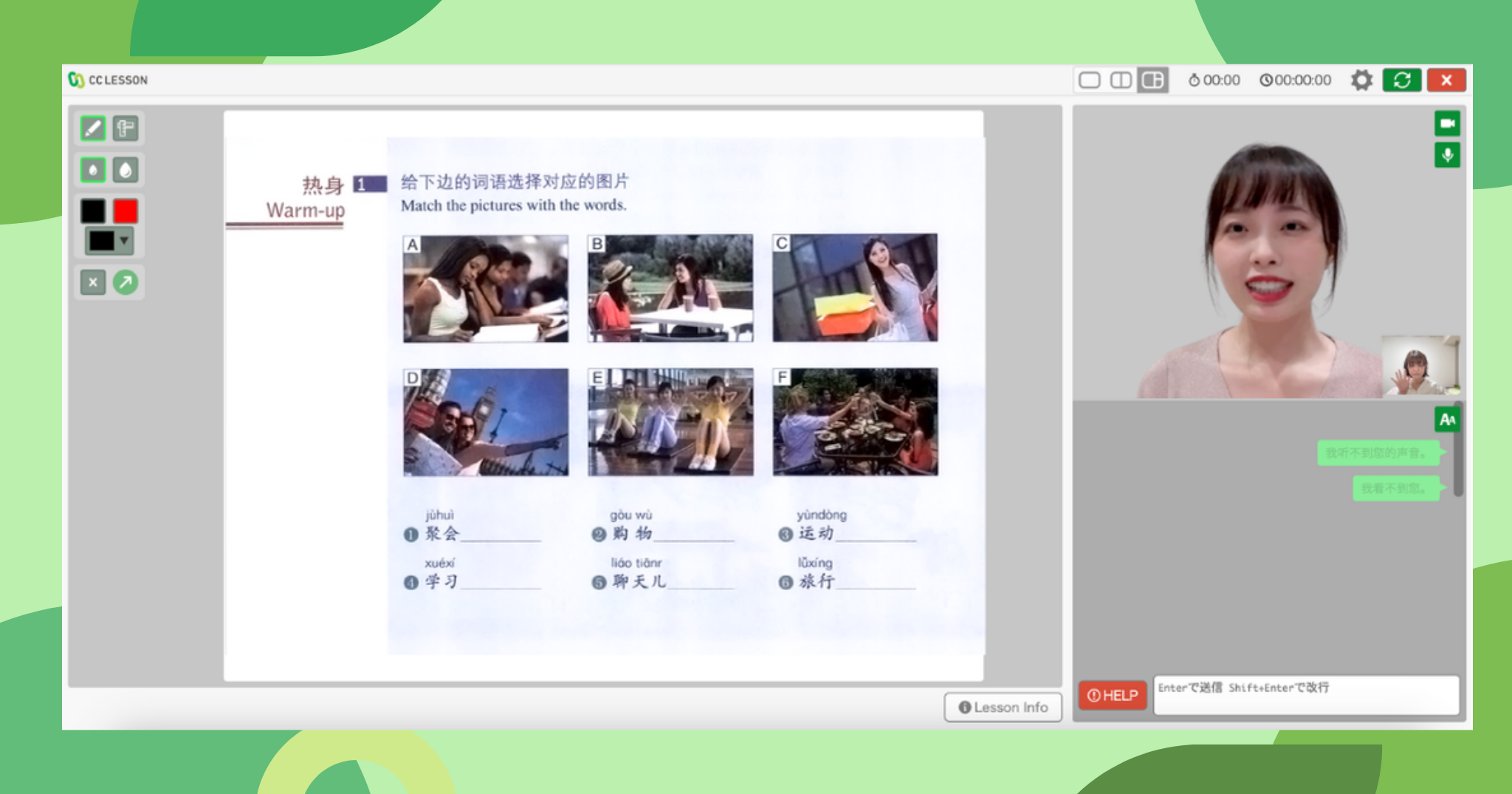Select the text tool beside the pen
This screenshot has width=1512, height=794.
(126, 129)
